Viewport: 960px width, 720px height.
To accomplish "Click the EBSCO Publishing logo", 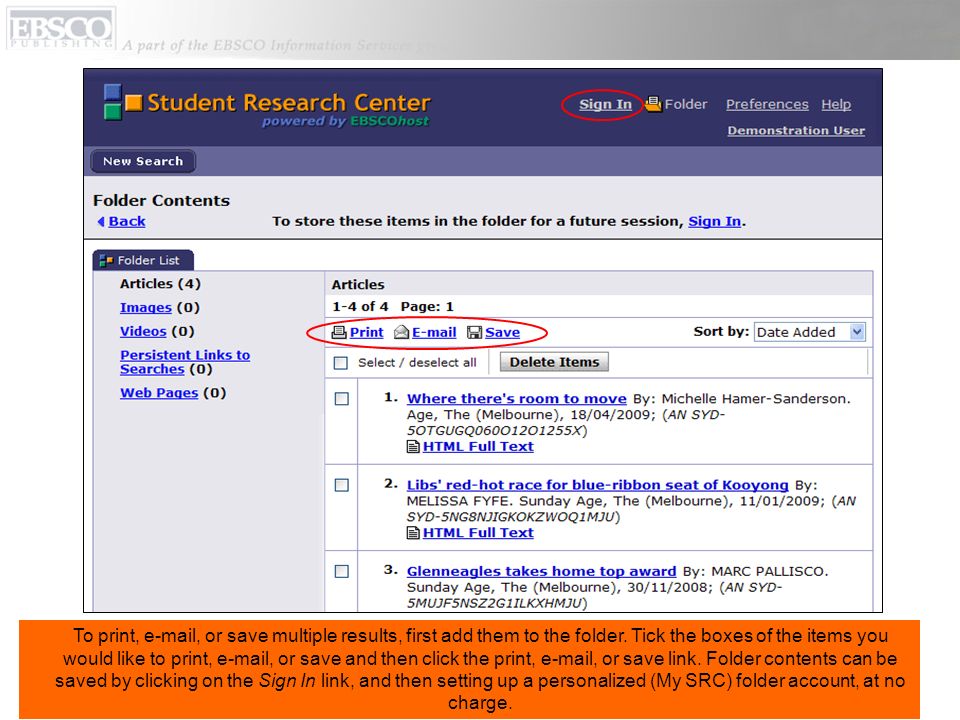I will pyautogui.click(x=61, y=28).
